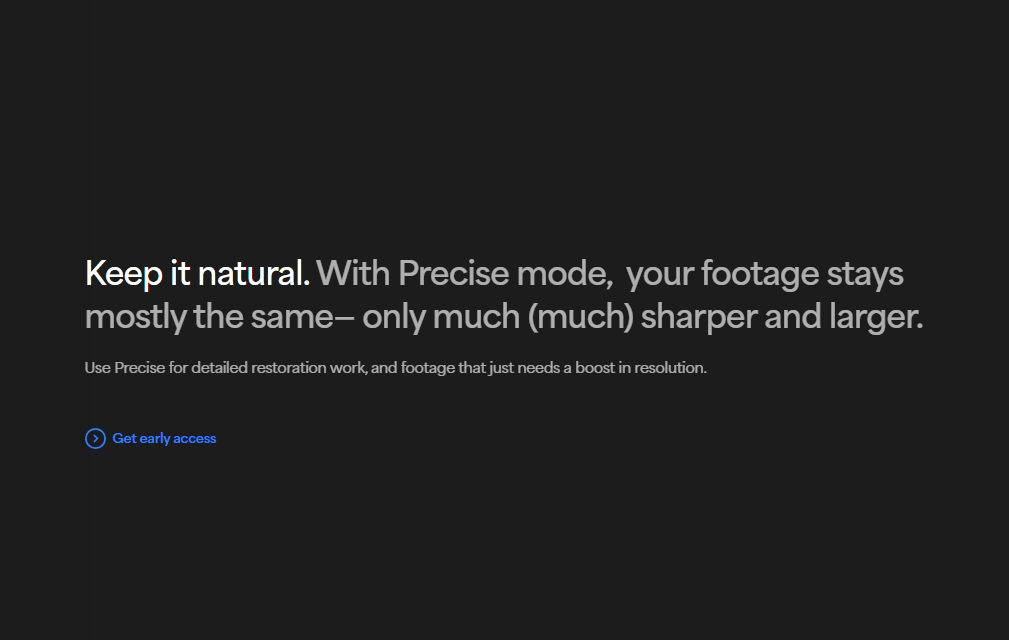Select the word 'larger.' in the heading

point(876,317)
